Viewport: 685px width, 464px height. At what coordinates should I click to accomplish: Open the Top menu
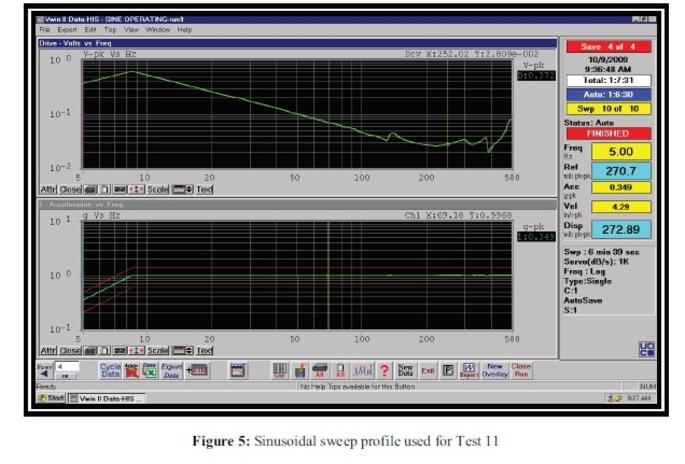coord(110,30)
